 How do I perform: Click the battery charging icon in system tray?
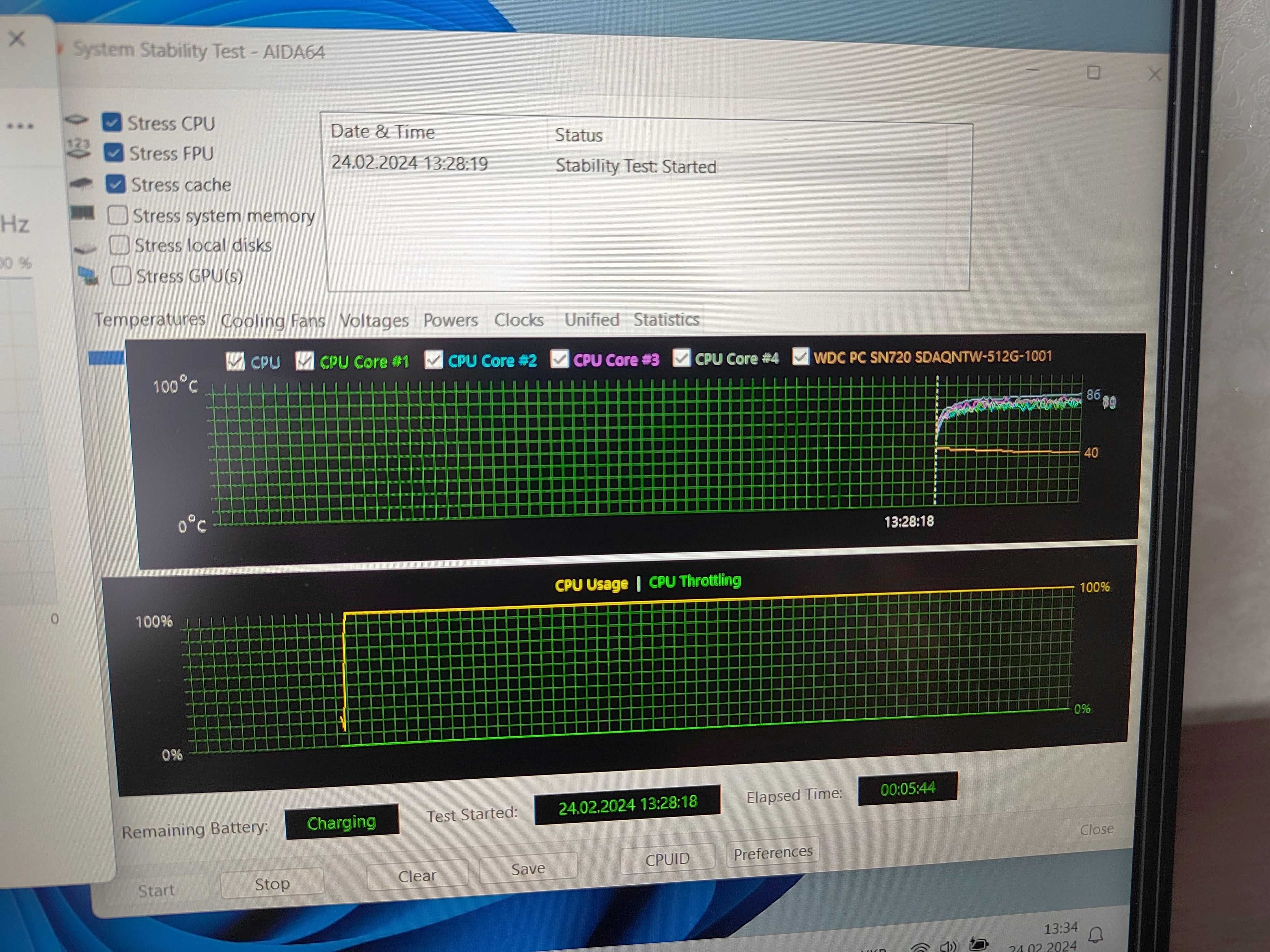[979, 944]
